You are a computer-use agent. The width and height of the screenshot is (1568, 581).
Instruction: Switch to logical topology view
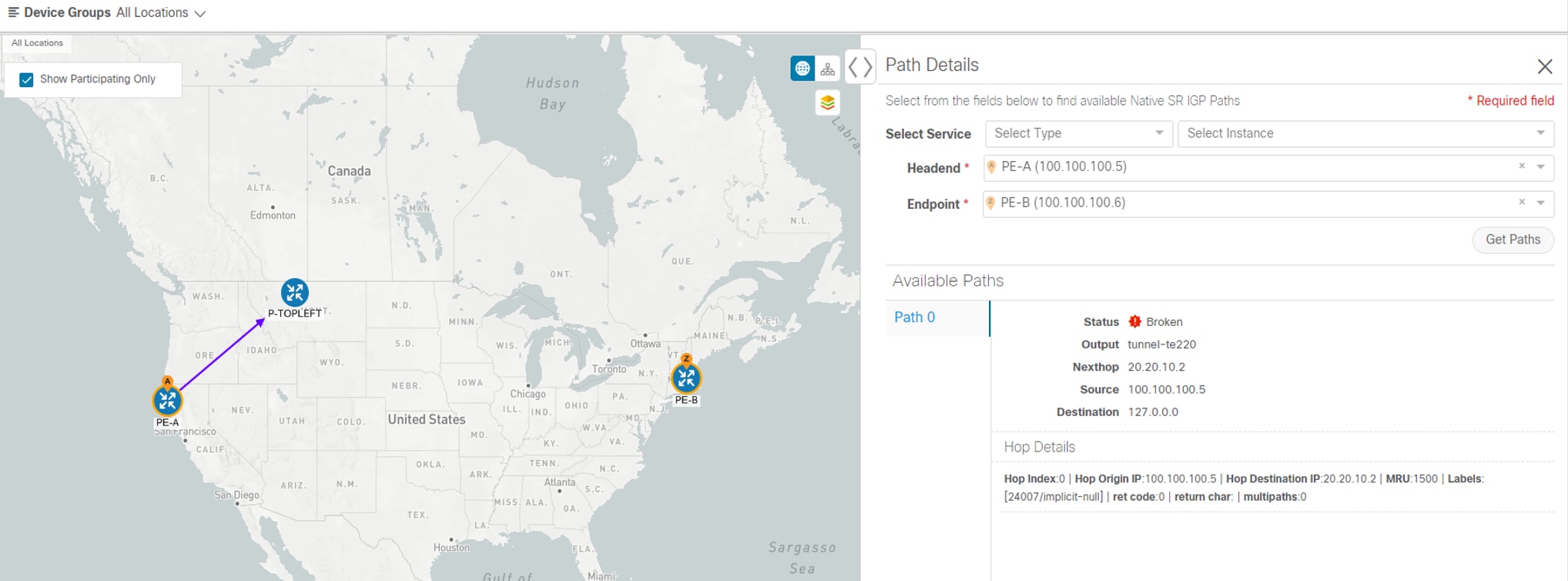click(828, 69)
